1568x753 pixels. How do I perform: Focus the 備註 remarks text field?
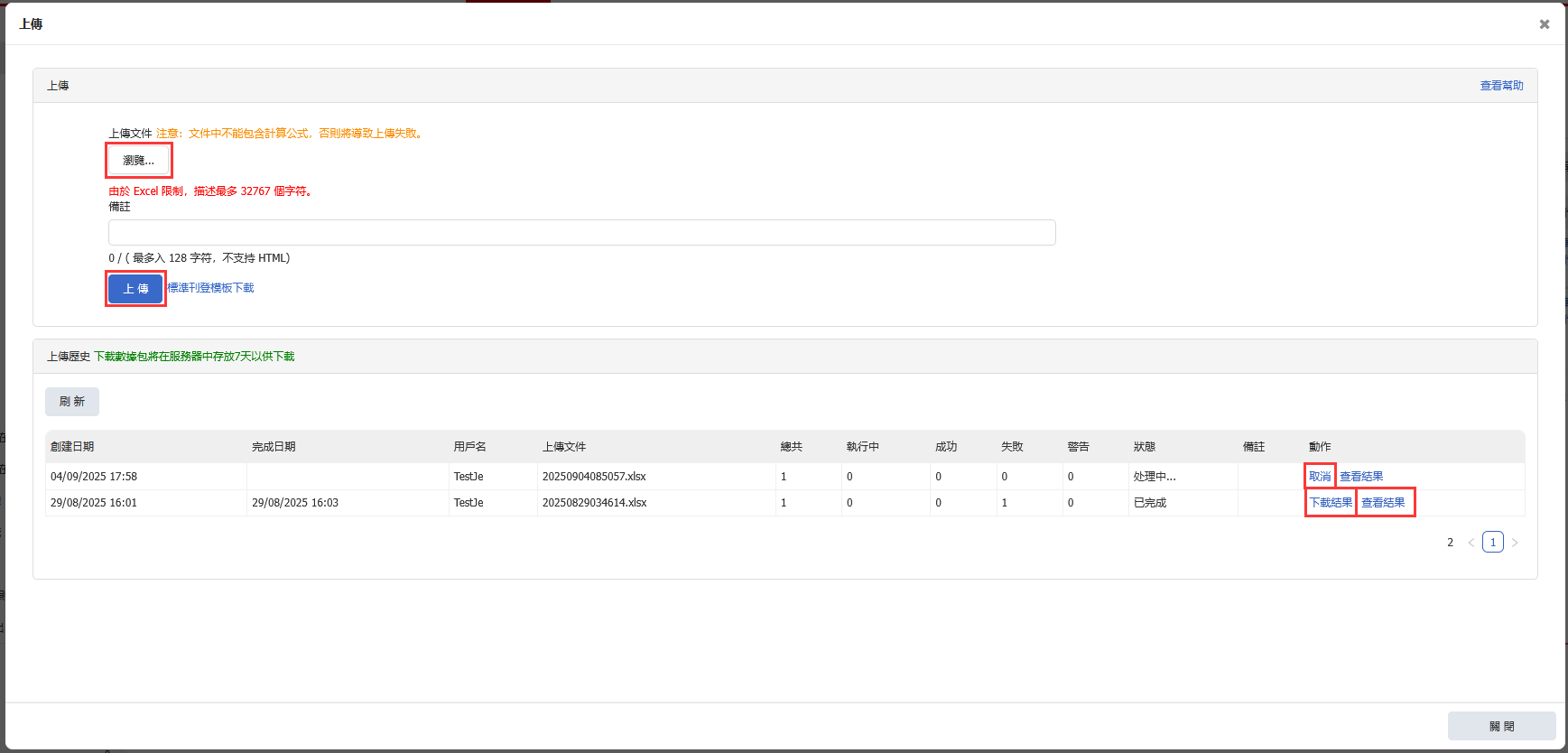pos(581,233)
